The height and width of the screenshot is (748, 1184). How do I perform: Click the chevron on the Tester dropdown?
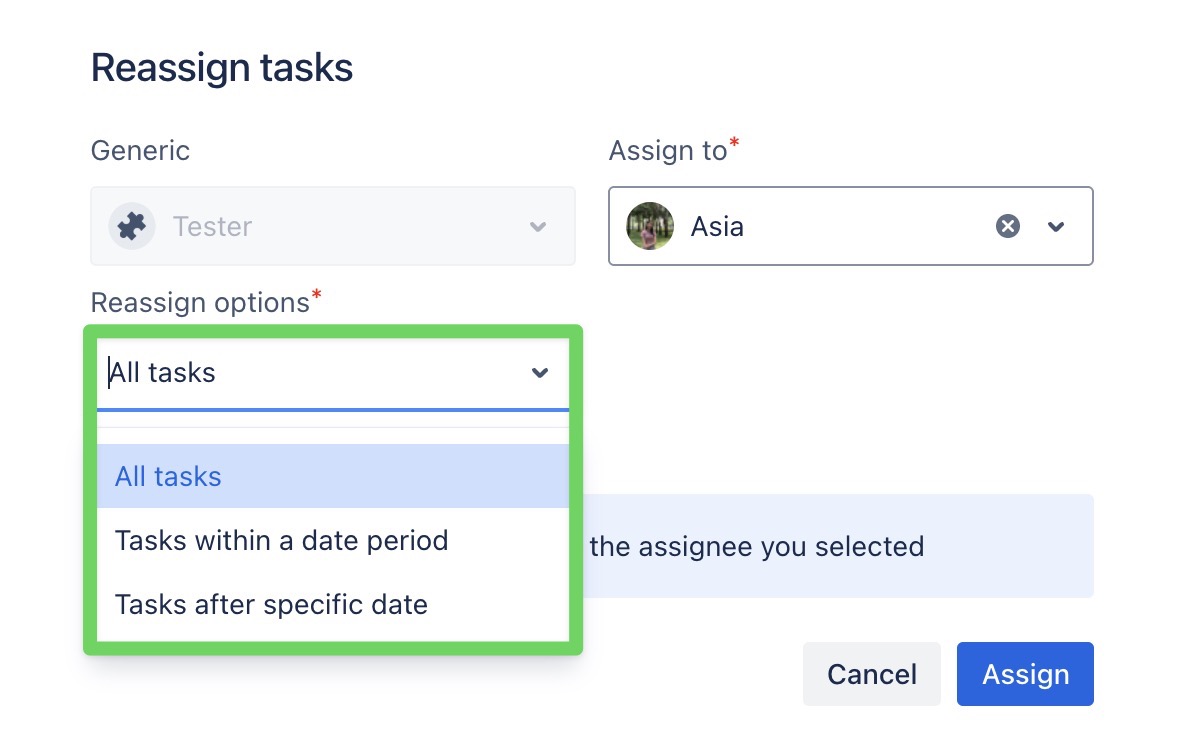(x=538, y=226)
